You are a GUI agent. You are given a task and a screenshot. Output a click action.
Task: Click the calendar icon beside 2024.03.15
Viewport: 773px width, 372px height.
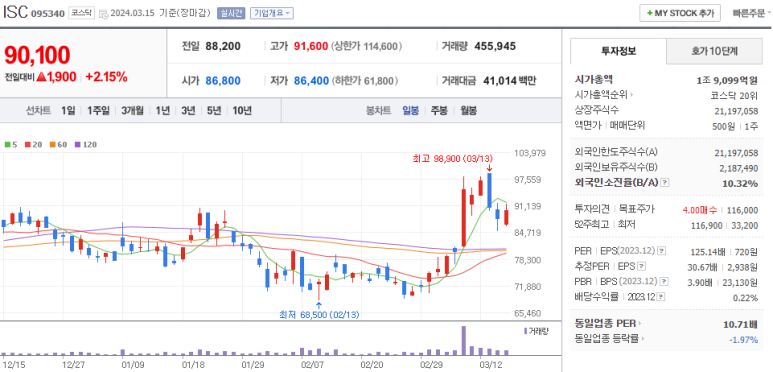(103, 14)
